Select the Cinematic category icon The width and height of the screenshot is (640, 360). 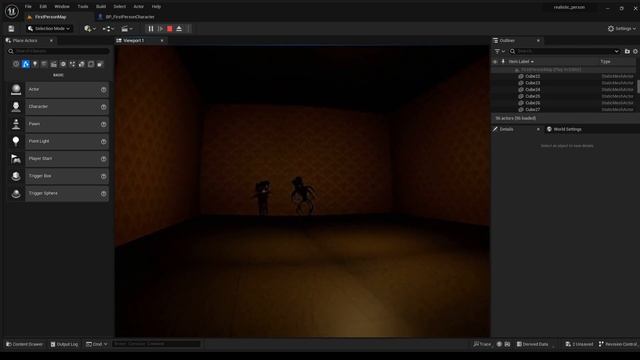click(x=53, y=64)
